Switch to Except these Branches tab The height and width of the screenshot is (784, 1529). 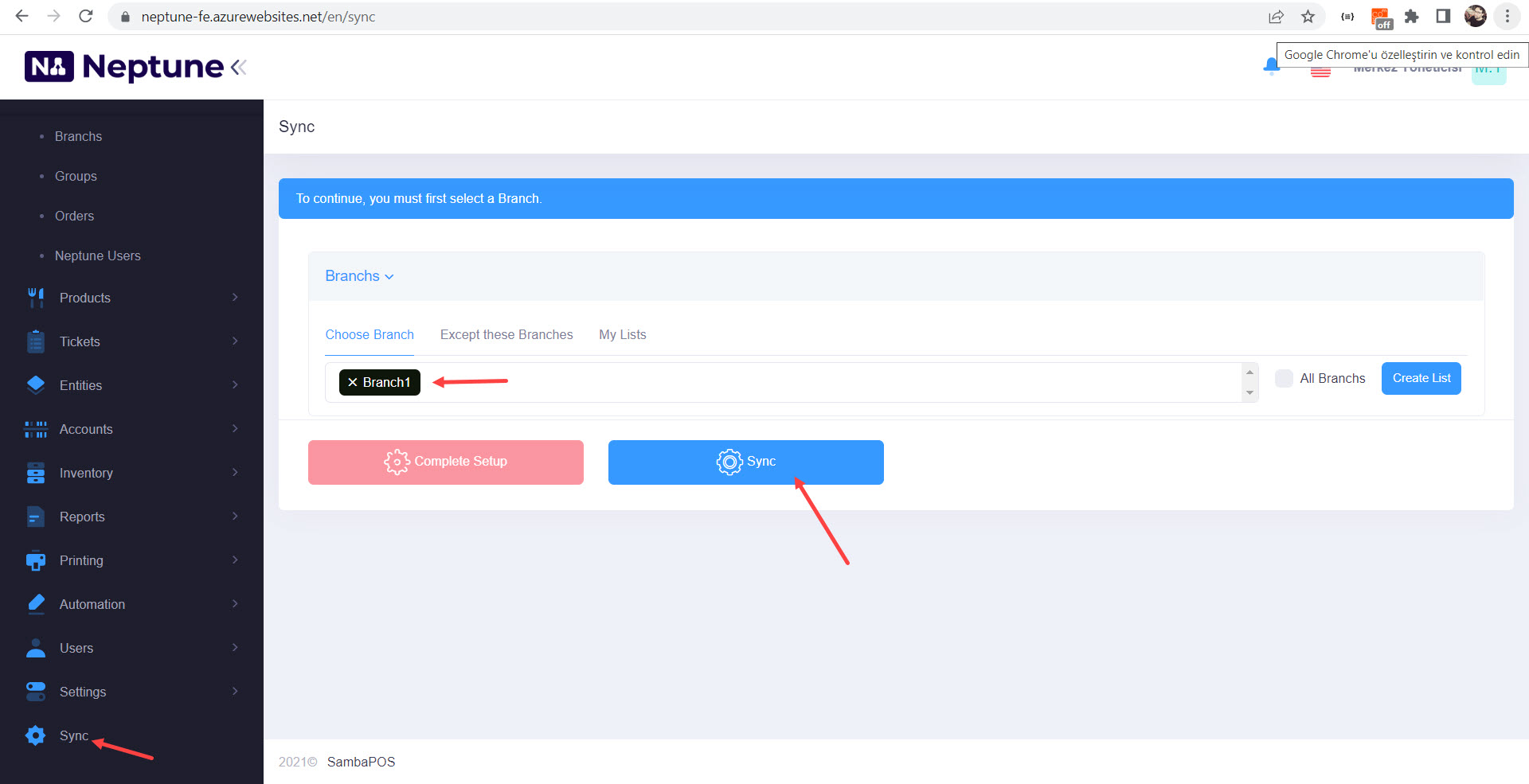tap(506, 334)
